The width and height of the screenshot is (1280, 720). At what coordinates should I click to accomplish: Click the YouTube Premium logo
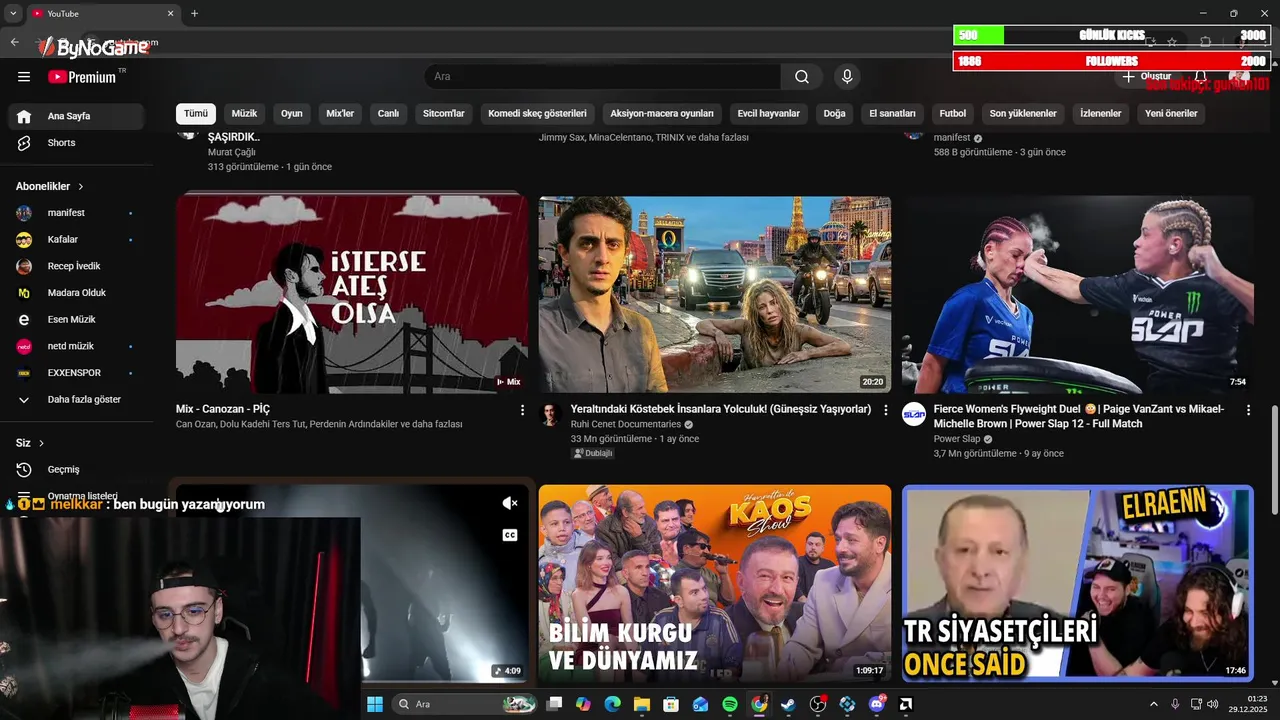[x=82, y=77]
